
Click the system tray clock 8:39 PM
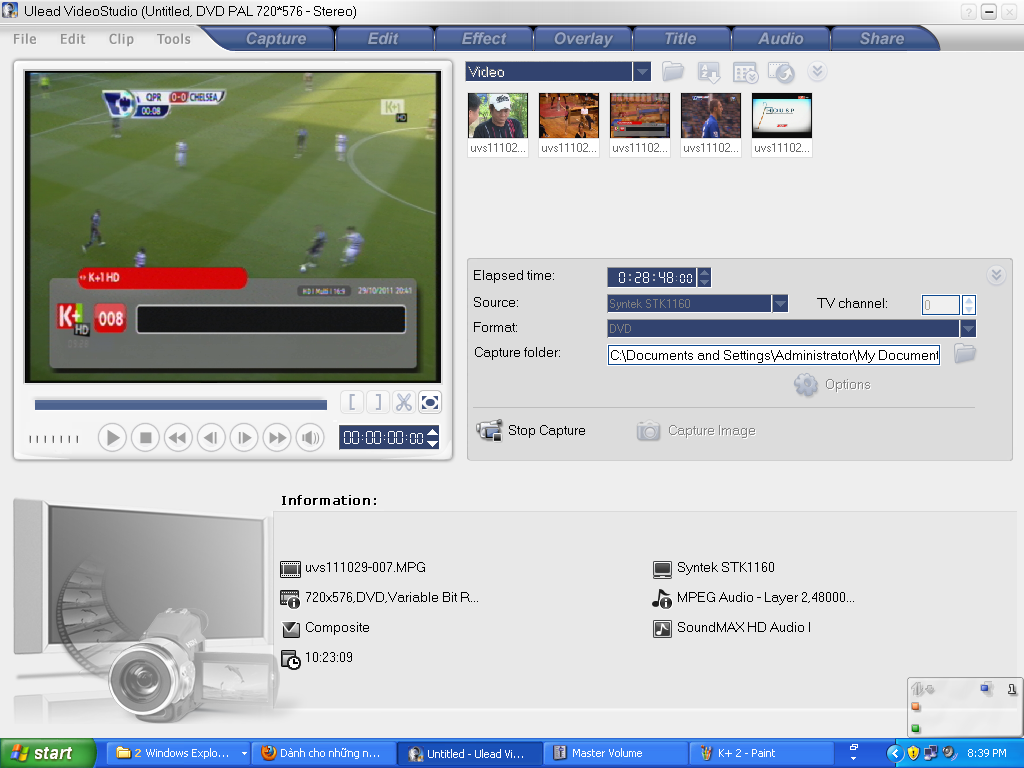coord(986,753)
